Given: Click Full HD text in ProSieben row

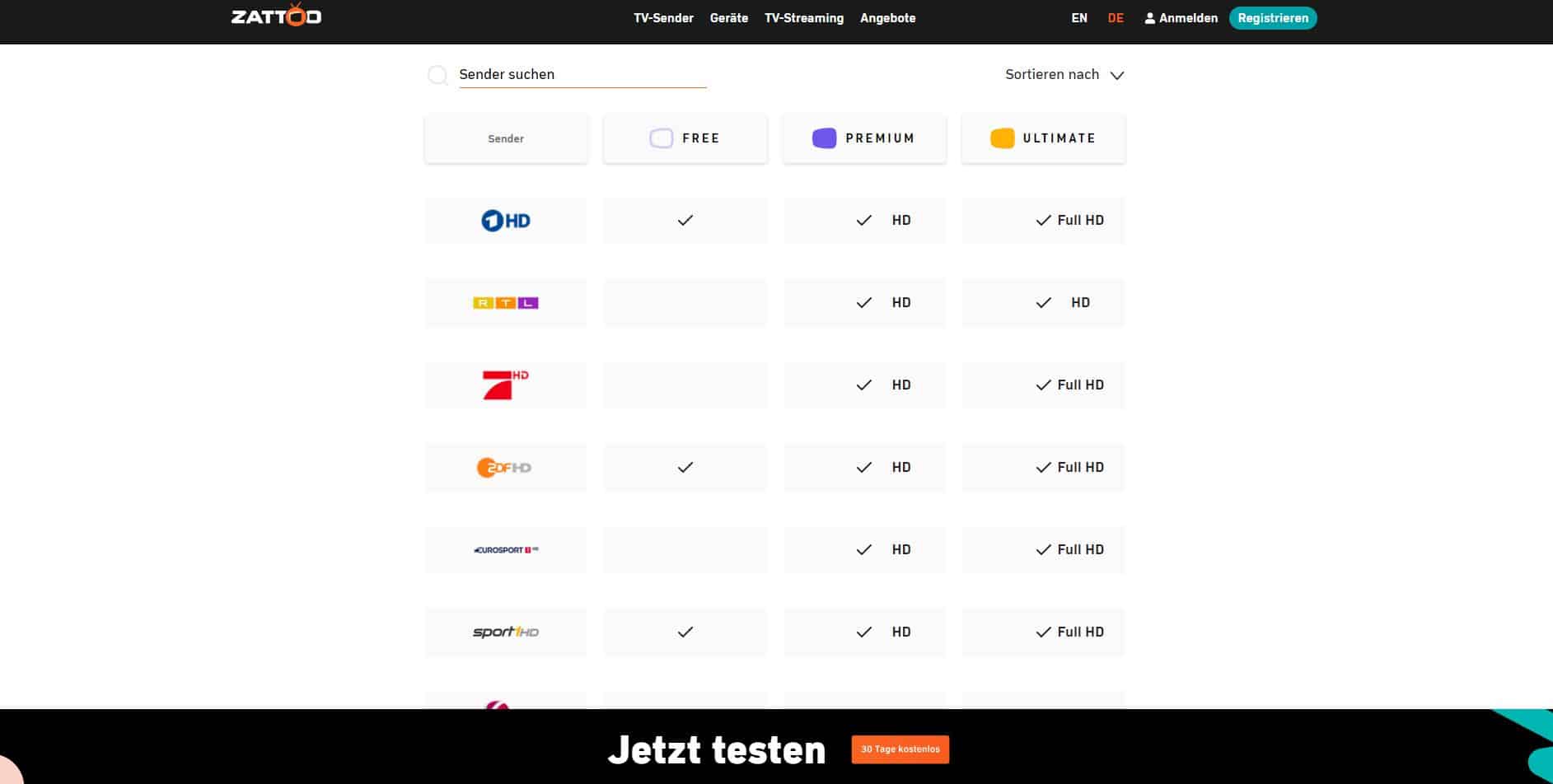Looking at the screenshot, I should [1081, 385].
